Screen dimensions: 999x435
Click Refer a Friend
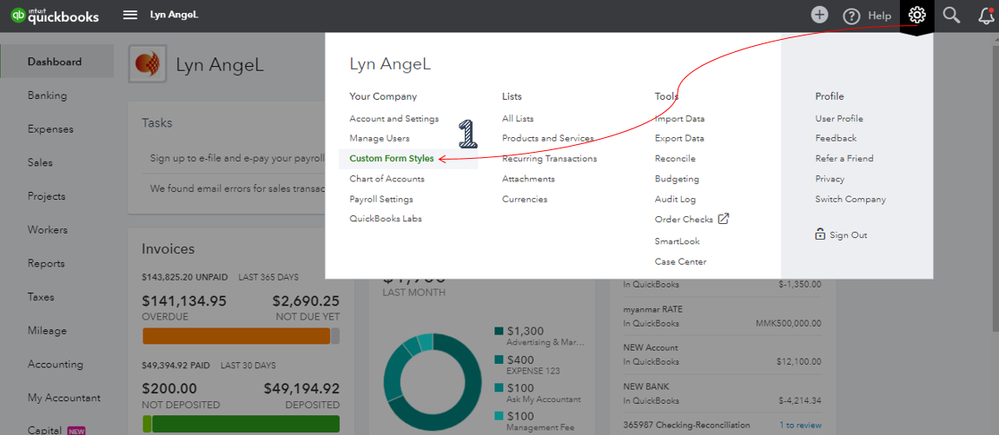click(x=844, y=159)
